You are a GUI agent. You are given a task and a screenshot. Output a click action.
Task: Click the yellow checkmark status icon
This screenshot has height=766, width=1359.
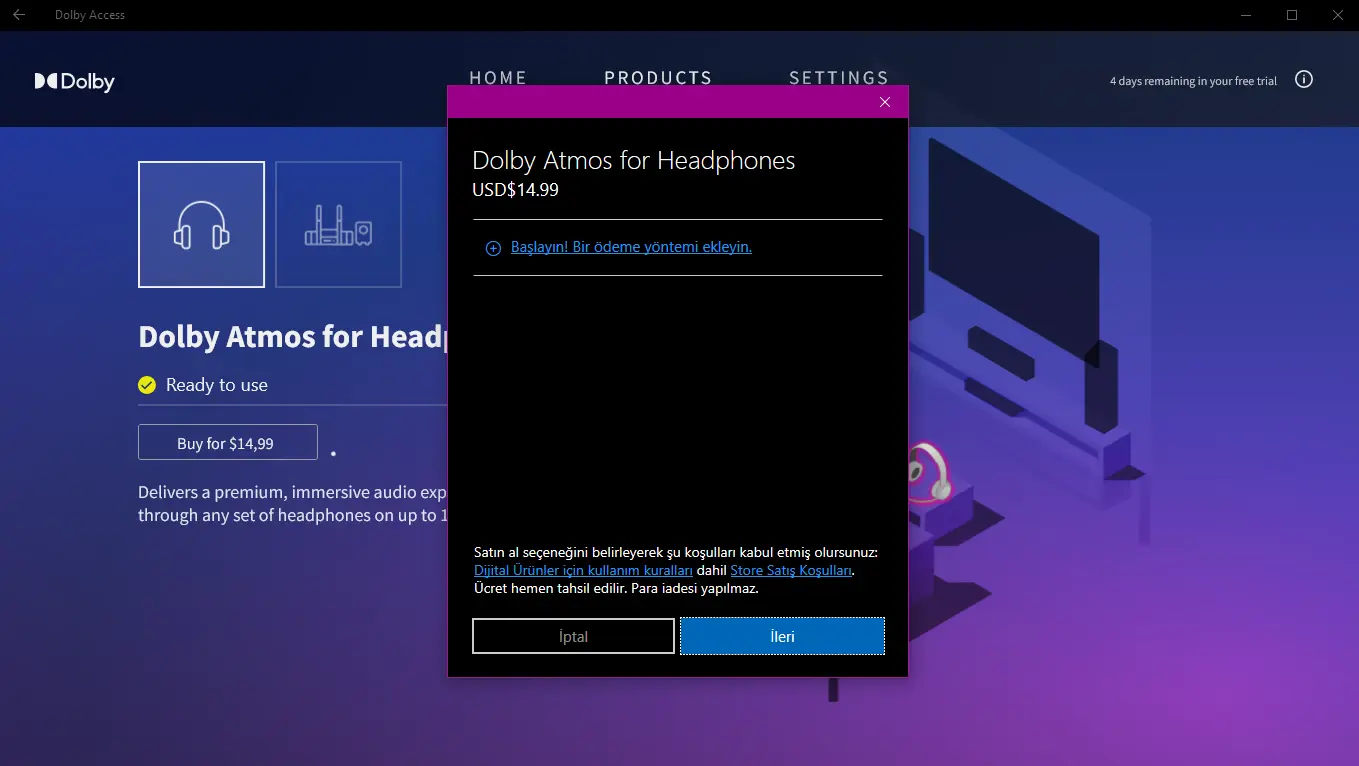point(147,385)
